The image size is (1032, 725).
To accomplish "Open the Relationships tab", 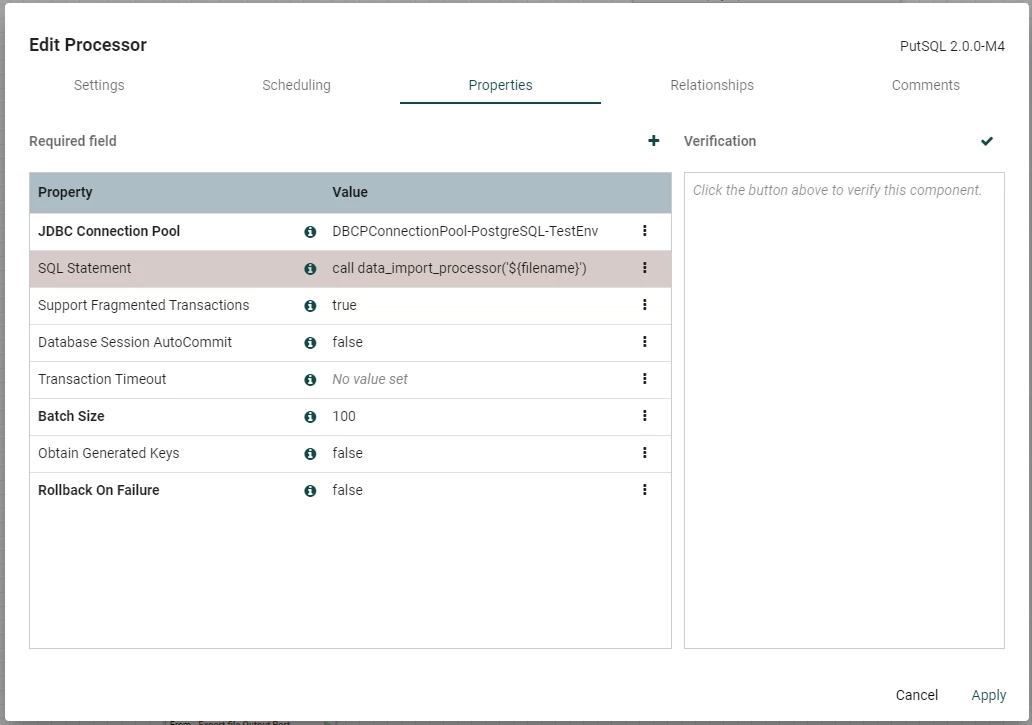I will [x=712, y=85].
